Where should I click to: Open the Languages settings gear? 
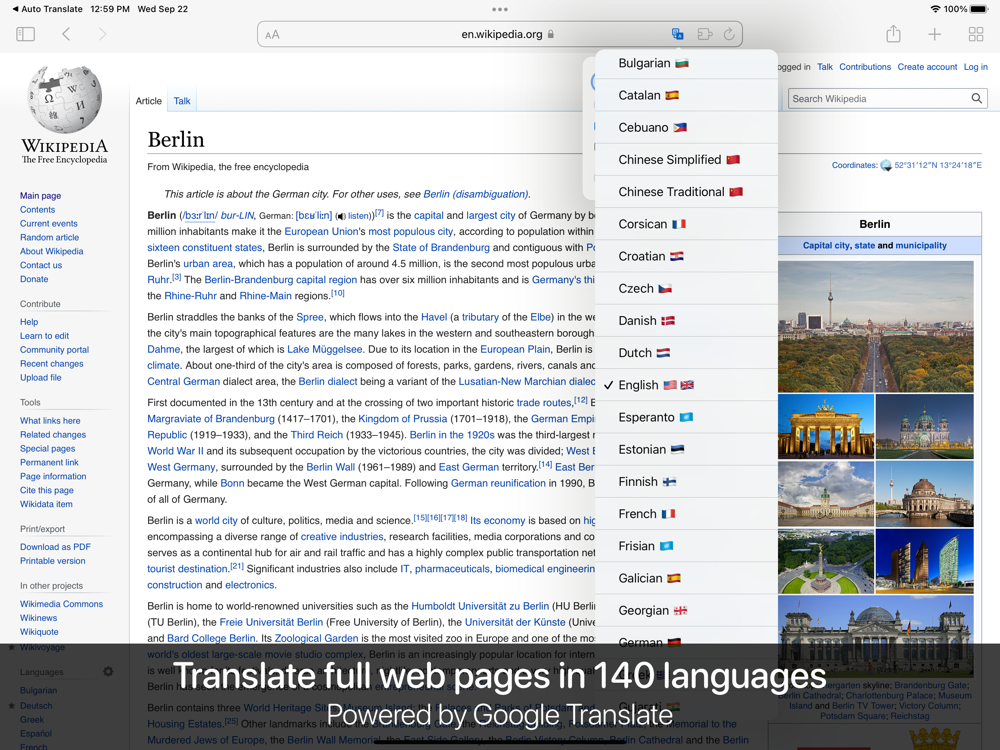pos(108,672)
